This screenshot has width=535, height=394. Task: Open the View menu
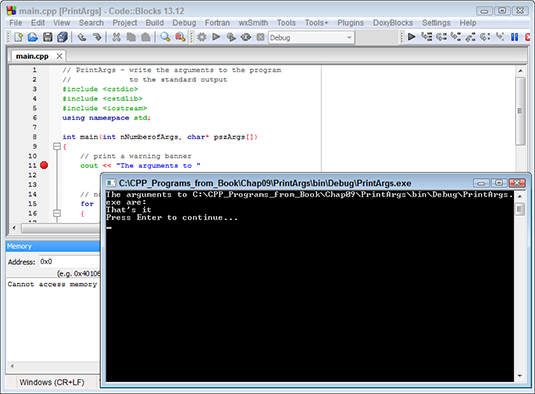coord(61,23)
